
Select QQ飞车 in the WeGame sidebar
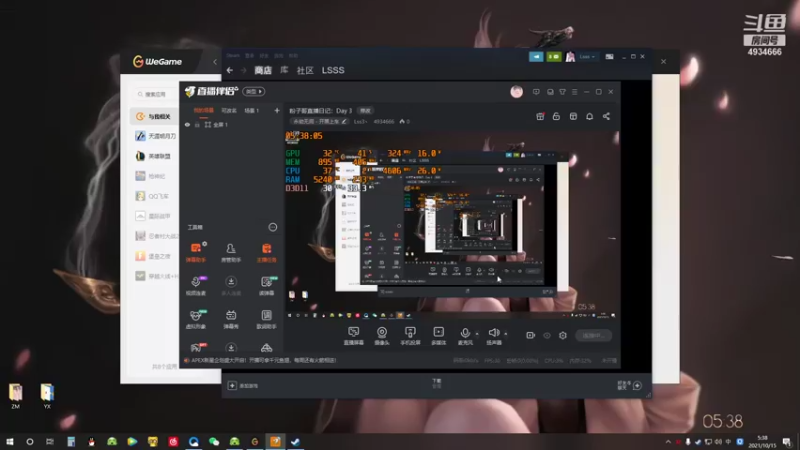(152, 196)
